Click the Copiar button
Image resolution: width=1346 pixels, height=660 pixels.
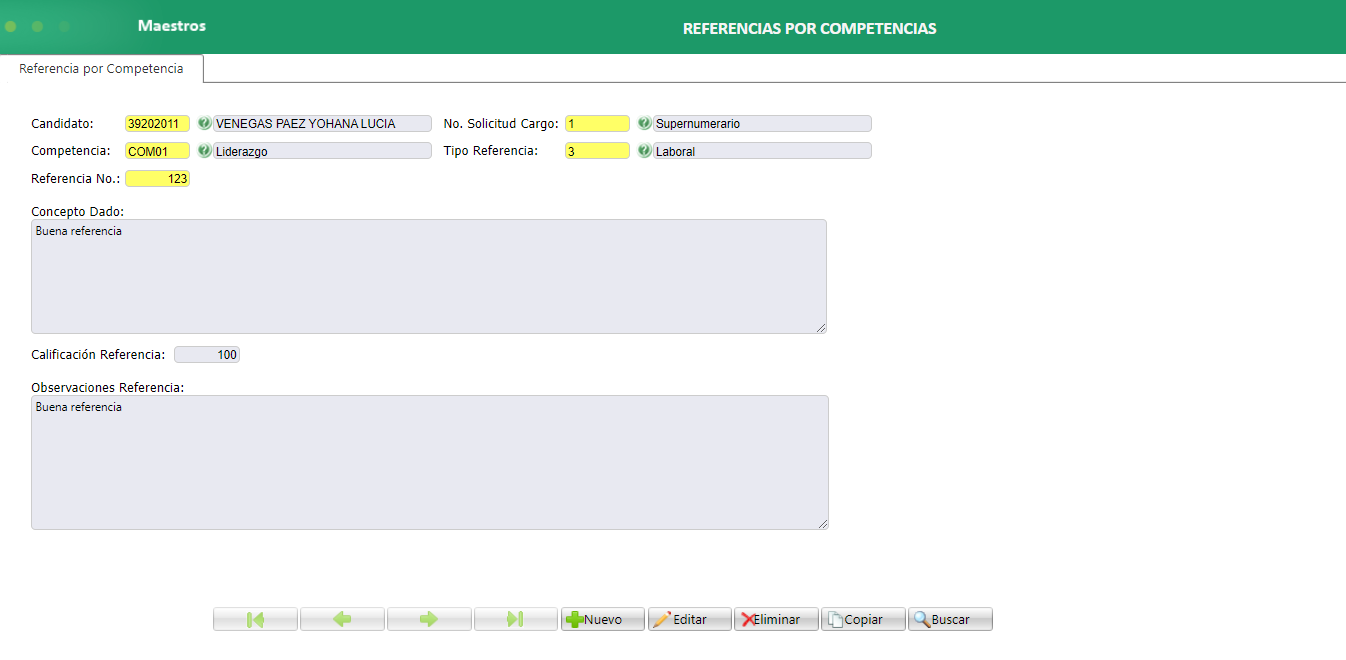(863, 619)
